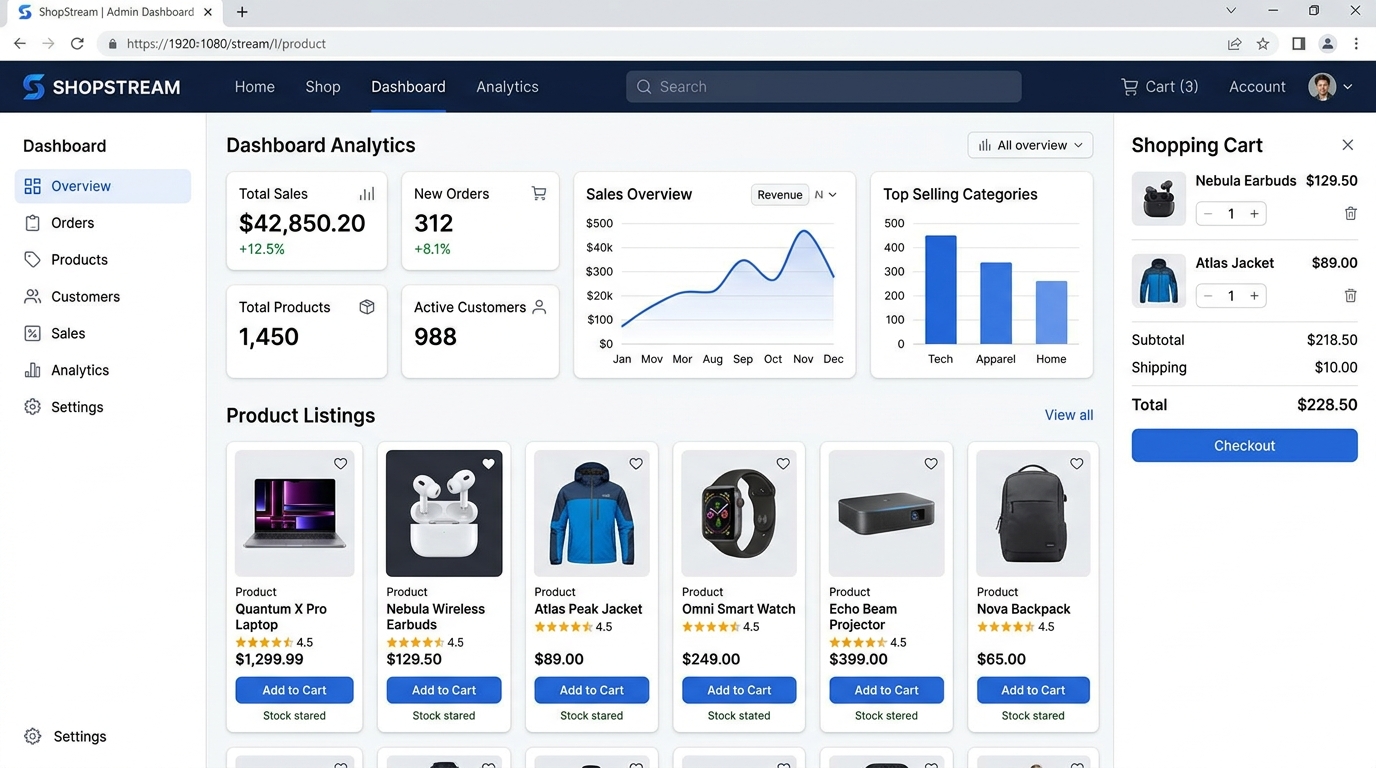Click the box icon on Total Products card
Screen dimensions: 1376x768
[367, 307]
